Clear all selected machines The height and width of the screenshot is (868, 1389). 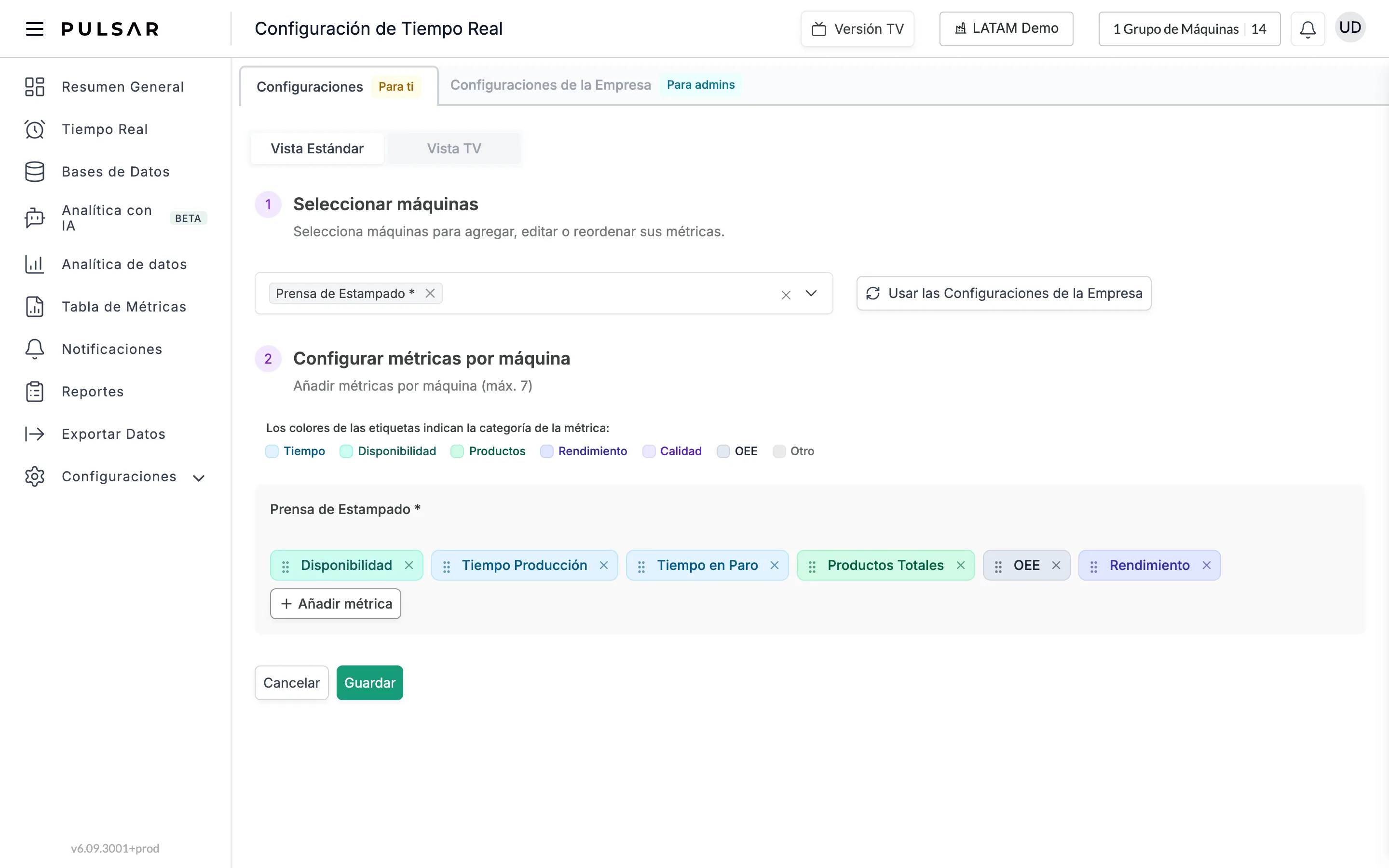click(x=786, y=295)
